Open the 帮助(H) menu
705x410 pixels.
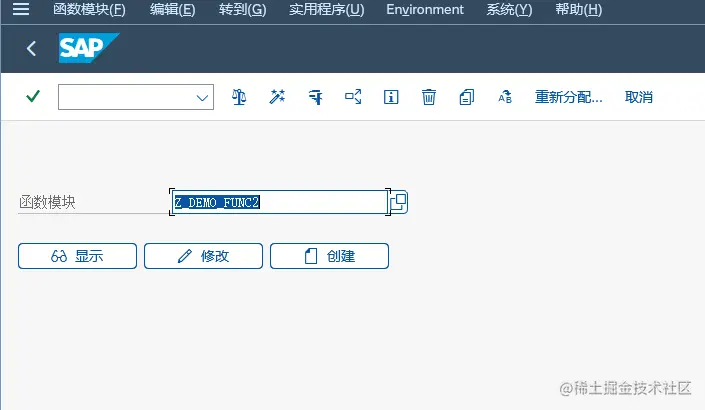[578, 9]
